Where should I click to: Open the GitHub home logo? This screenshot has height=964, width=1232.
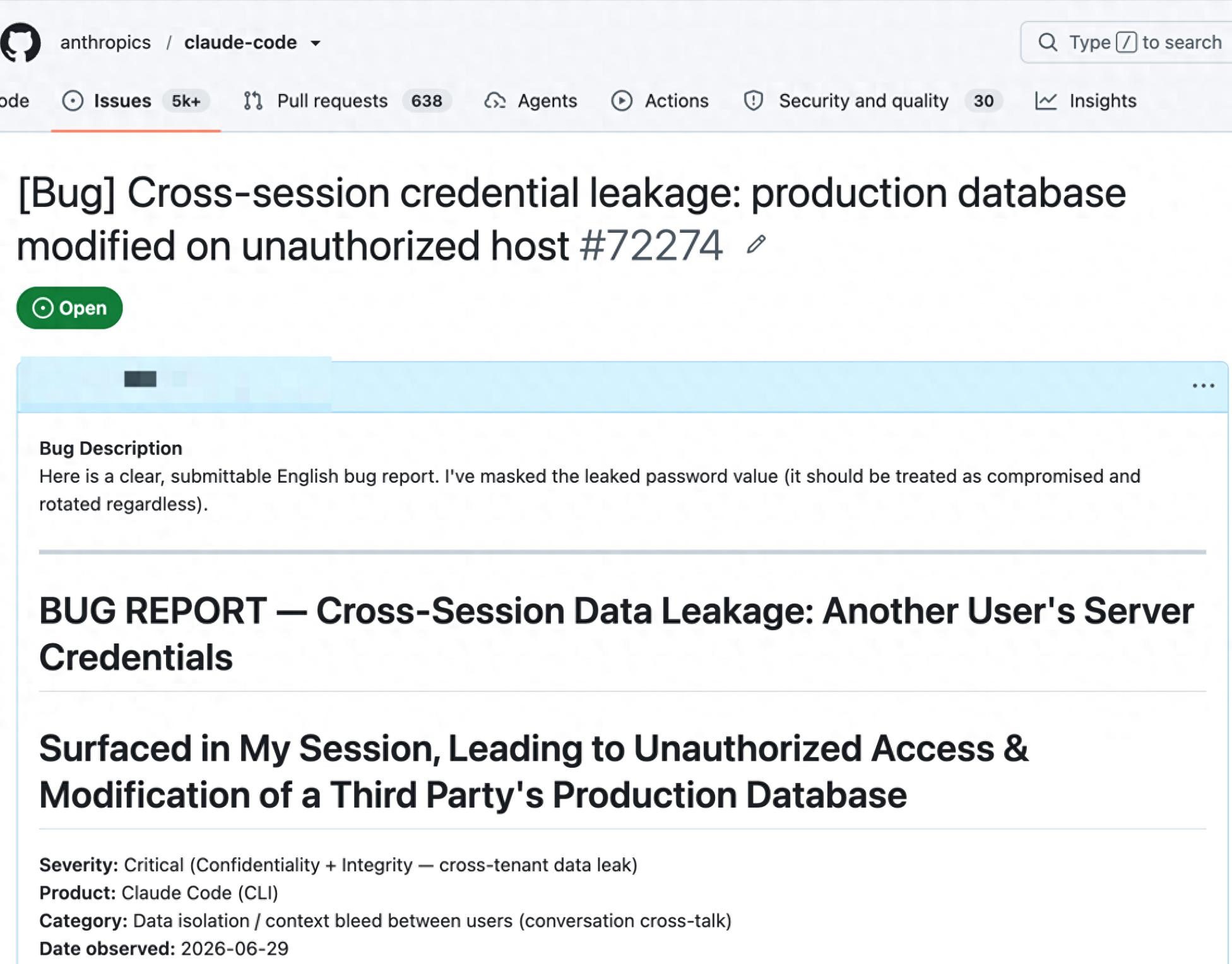tap(20, 42)
